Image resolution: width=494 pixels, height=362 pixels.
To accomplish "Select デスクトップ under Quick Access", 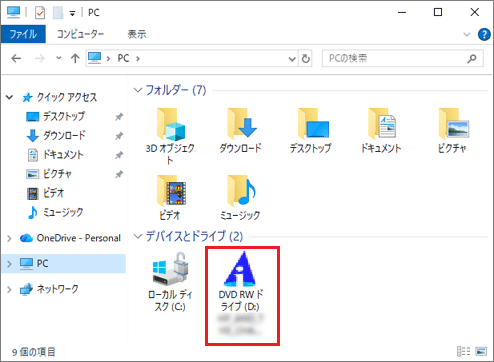I will tap(63, 116).
